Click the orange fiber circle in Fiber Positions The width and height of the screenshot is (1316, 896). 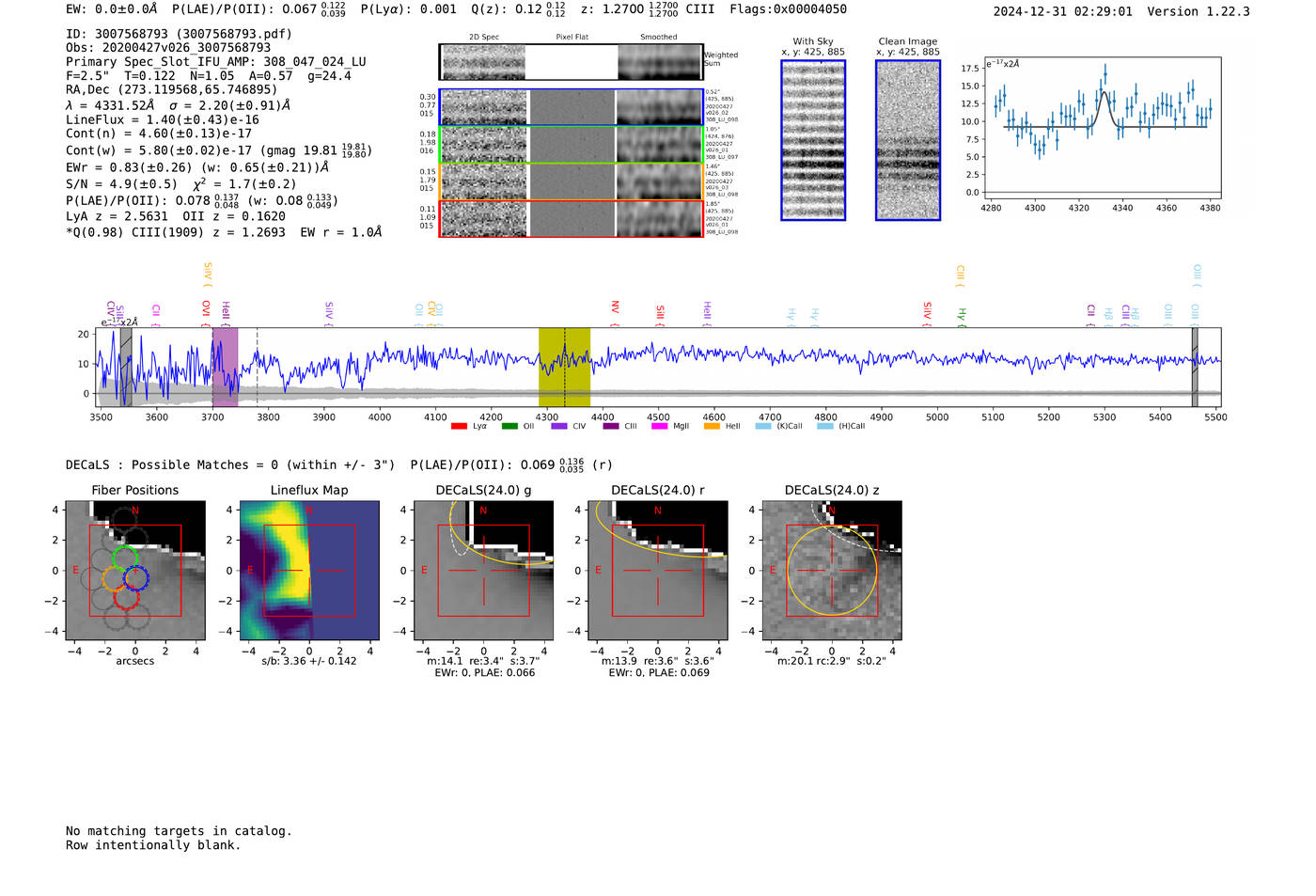click(x=114, y=578)
